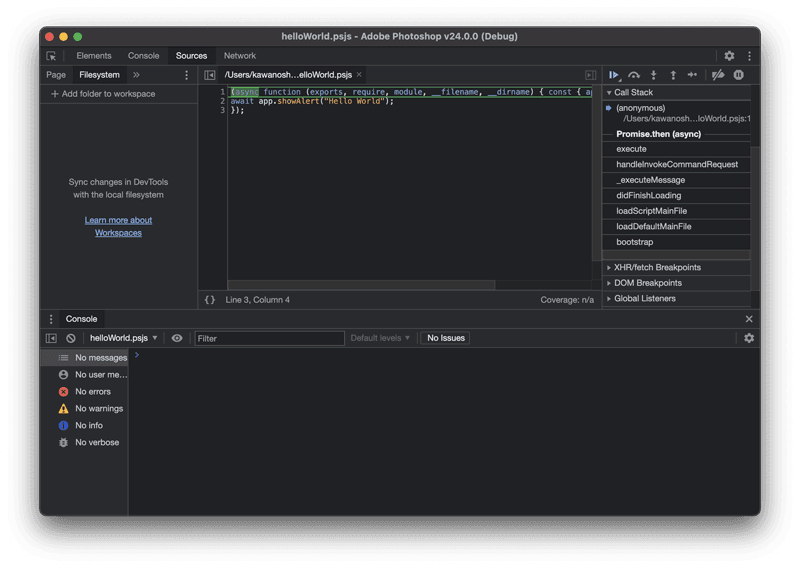Screen dimensions: 800x568
Task: Click the console Filter input field
Action: tap(269, 338)
